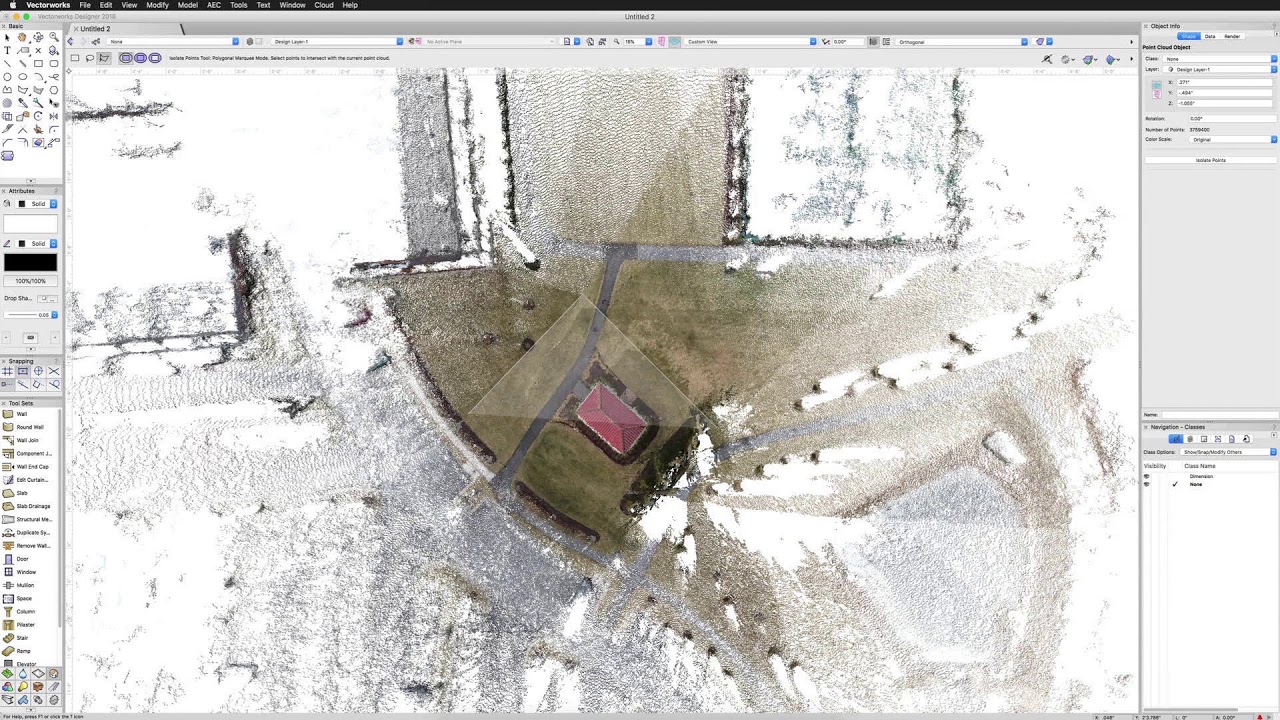Viewport: 1280px width, 720px height.
Task: Click the black pen color swatch
Action: 31,262
